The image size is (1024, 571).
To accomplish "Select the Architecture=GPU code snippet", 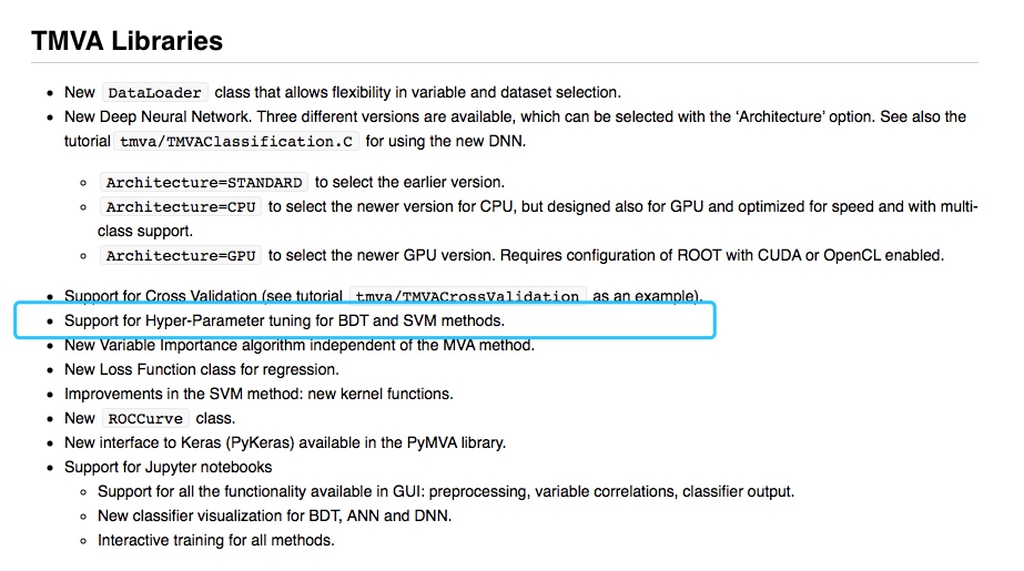I will [x=181, y=255].
